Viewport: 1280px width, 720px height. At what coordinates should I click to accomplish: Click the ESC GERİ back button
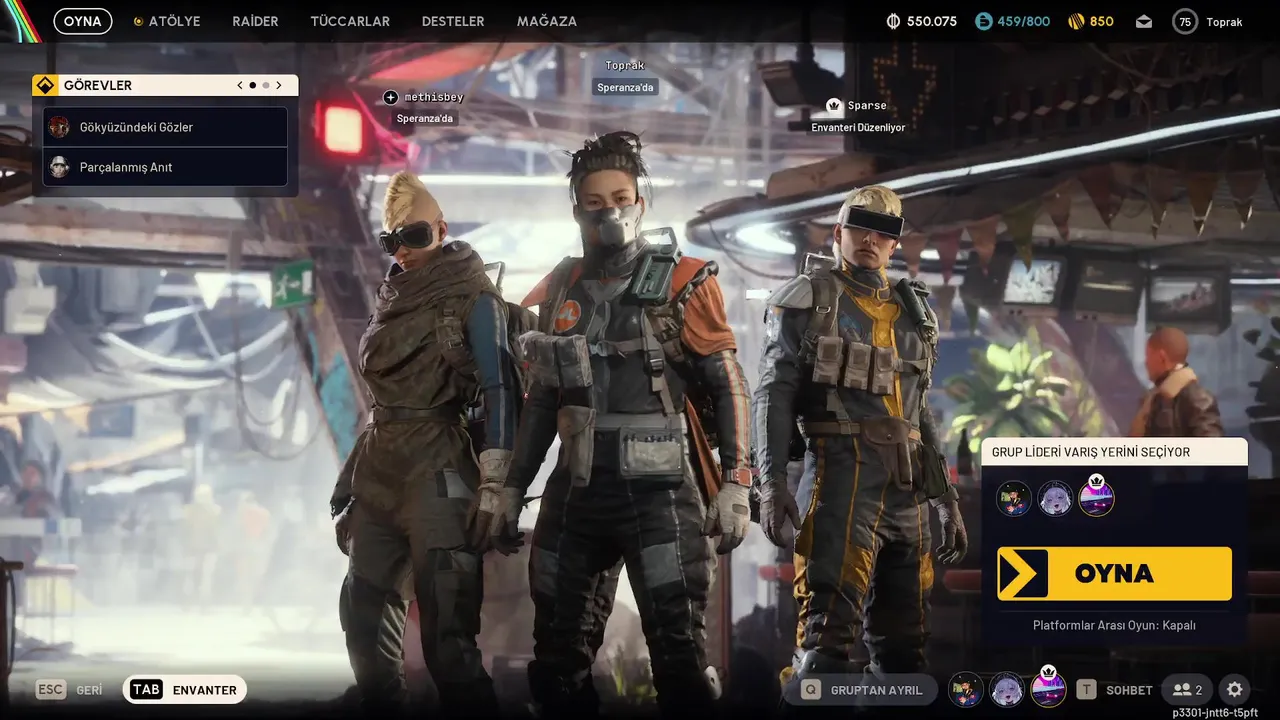point(70,690)
